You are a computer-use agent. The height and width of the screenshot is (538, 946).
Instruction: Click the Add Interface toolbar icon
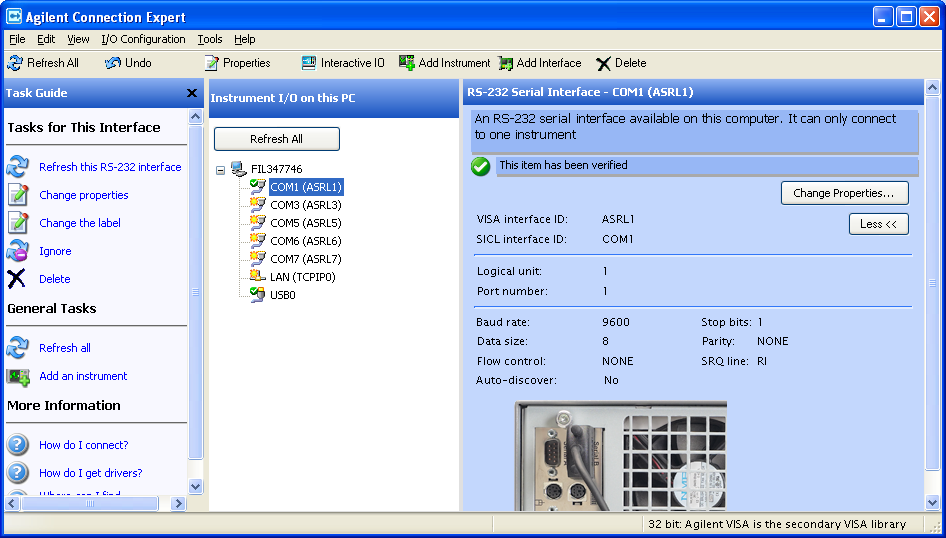(x=506, y=63)
